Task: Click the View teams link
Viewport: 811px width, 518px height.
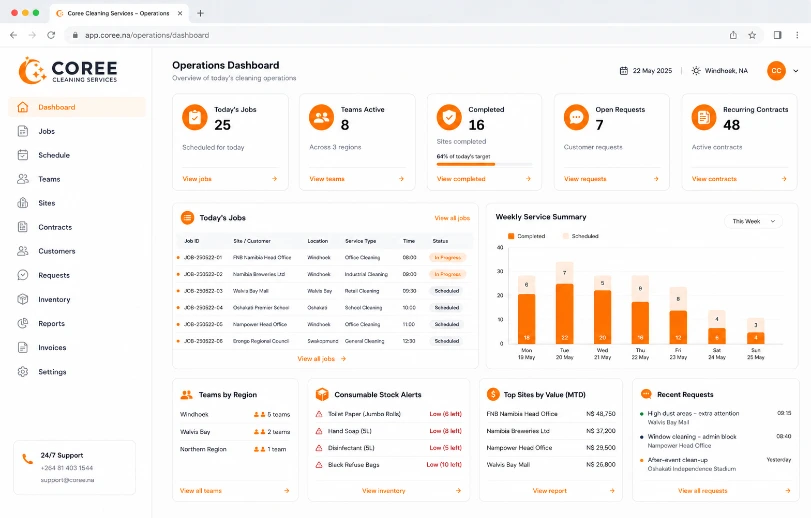Action: (x=327, y=179)
